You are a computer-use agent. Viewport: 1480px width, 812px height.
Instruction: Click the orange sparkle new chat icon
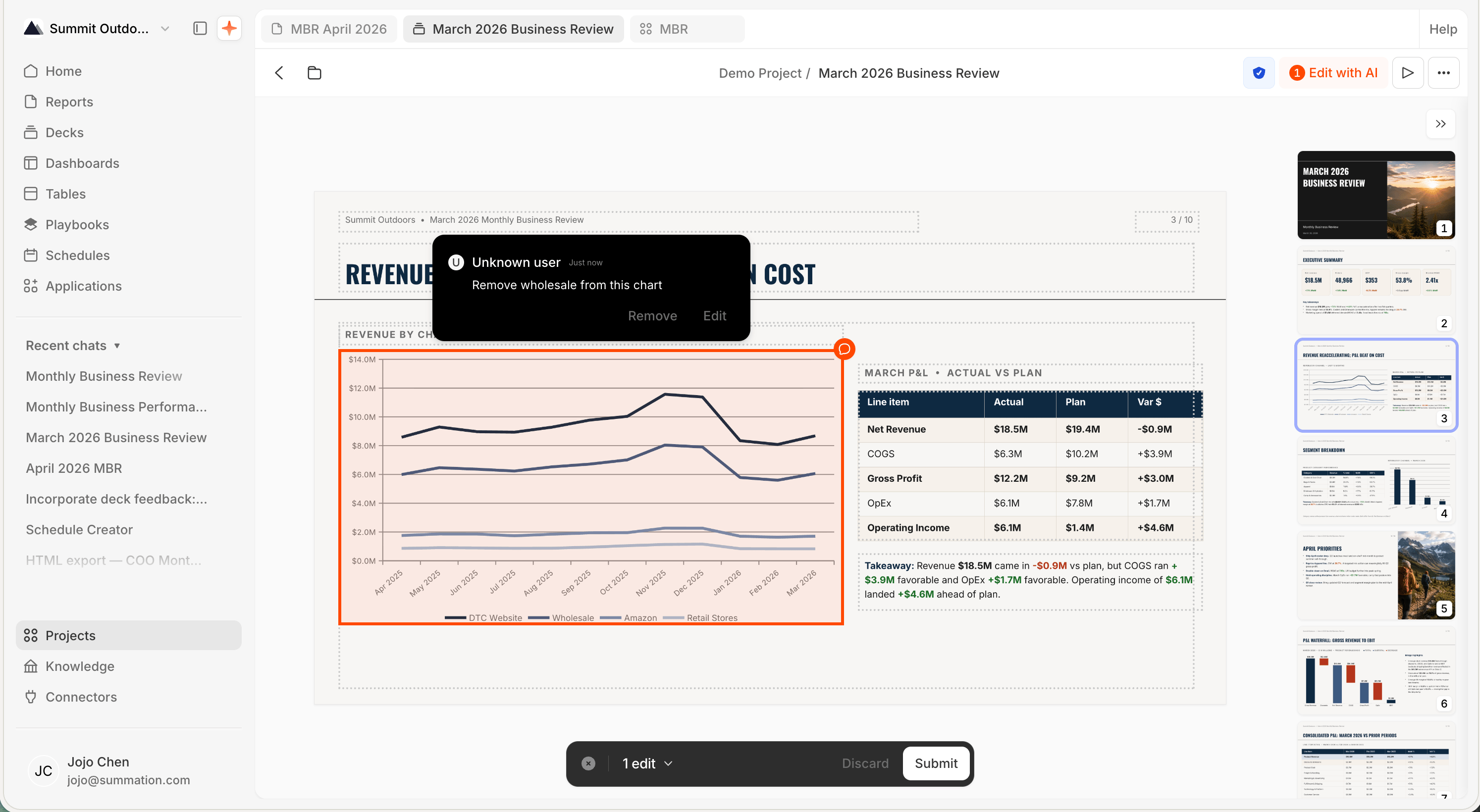coord(229,28)
